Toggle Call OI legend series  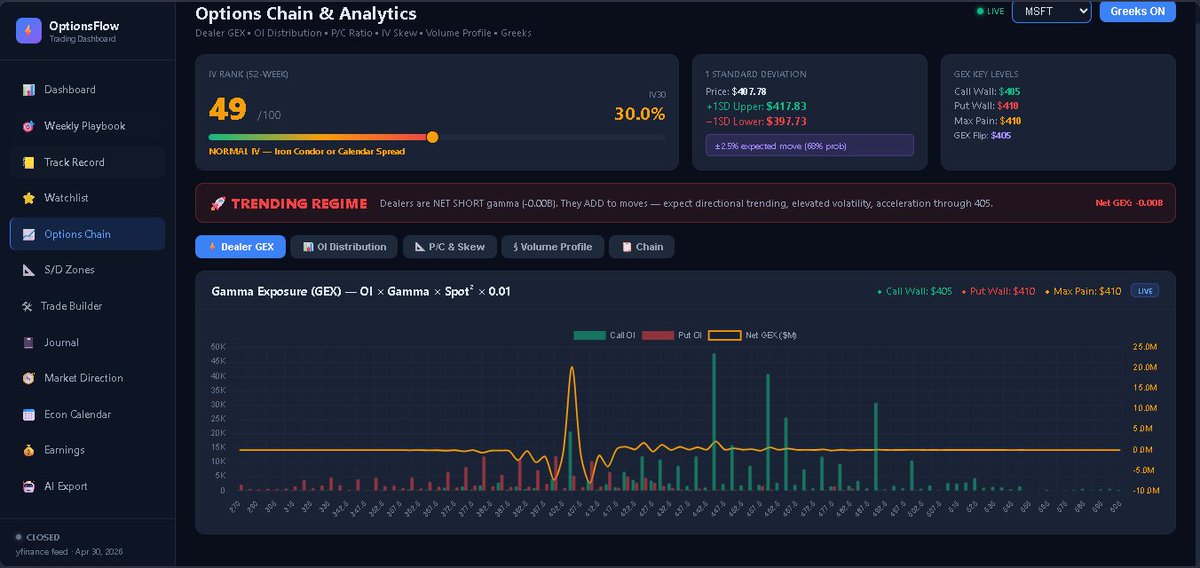tap(605, 335)
